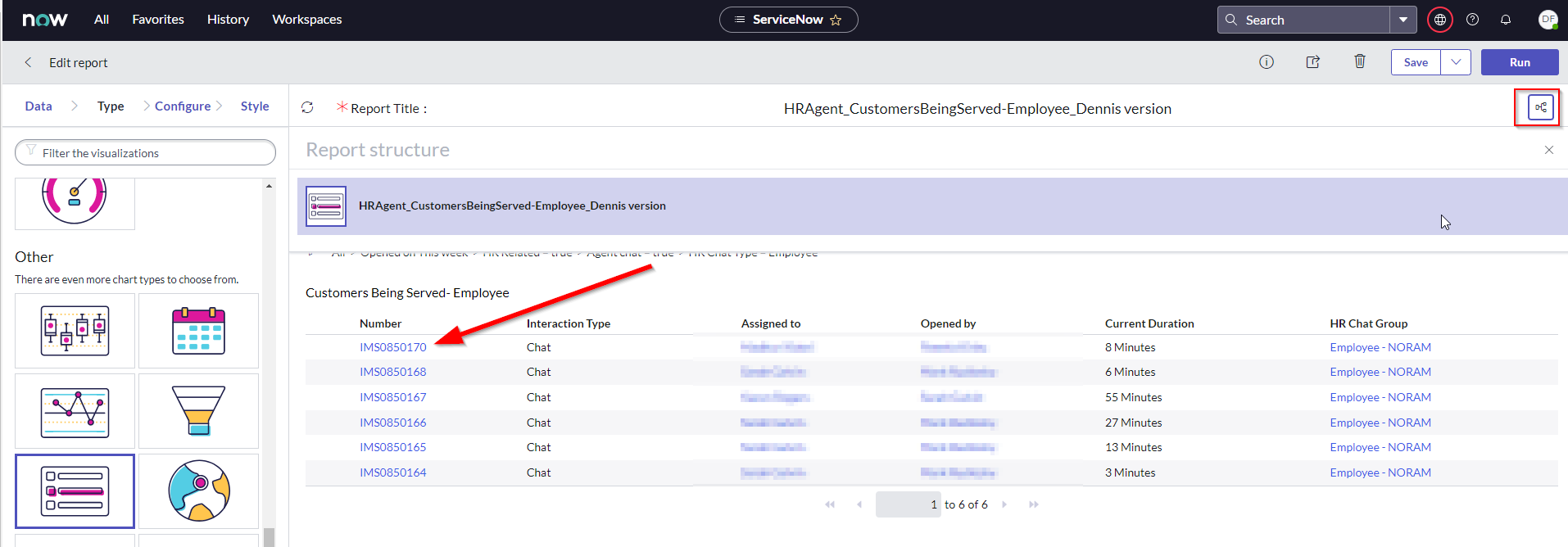Open the ServiceNow application pill menu
Viewport: 1568px width, 547px height.
[788, 20]
